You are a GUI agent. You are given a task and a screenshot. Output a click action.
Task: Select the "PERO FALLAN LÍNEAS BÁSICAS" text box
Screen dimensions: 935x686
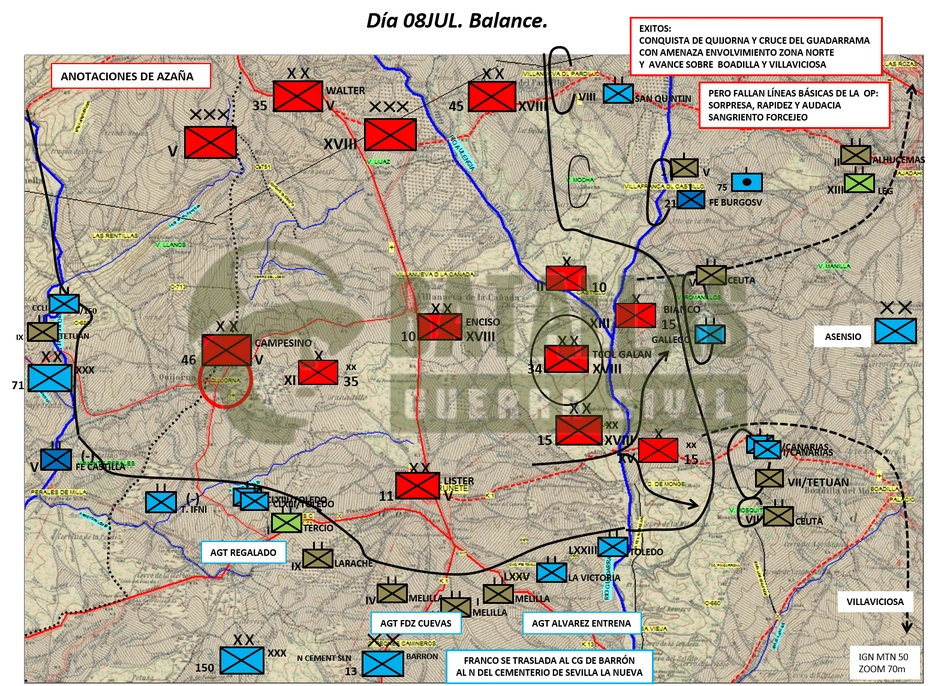[794, 105]
